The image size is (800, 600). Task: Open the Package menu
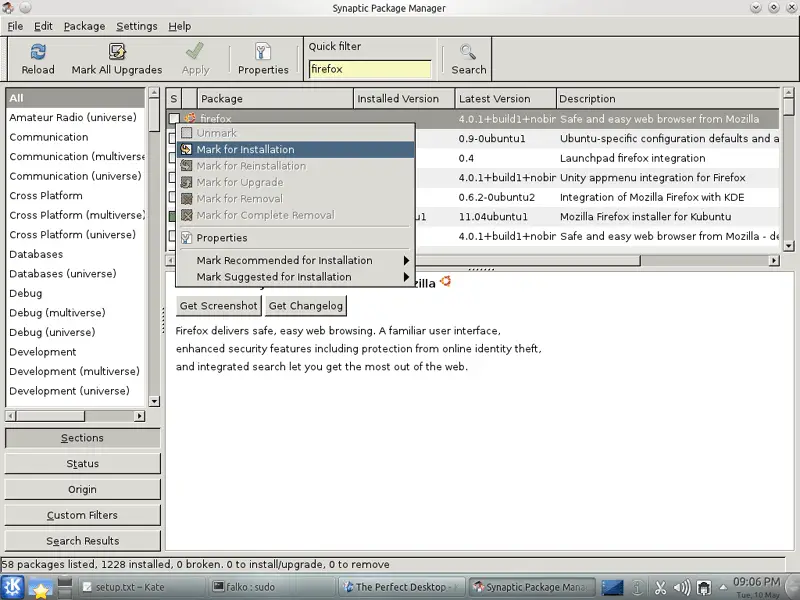coord(84,26)
